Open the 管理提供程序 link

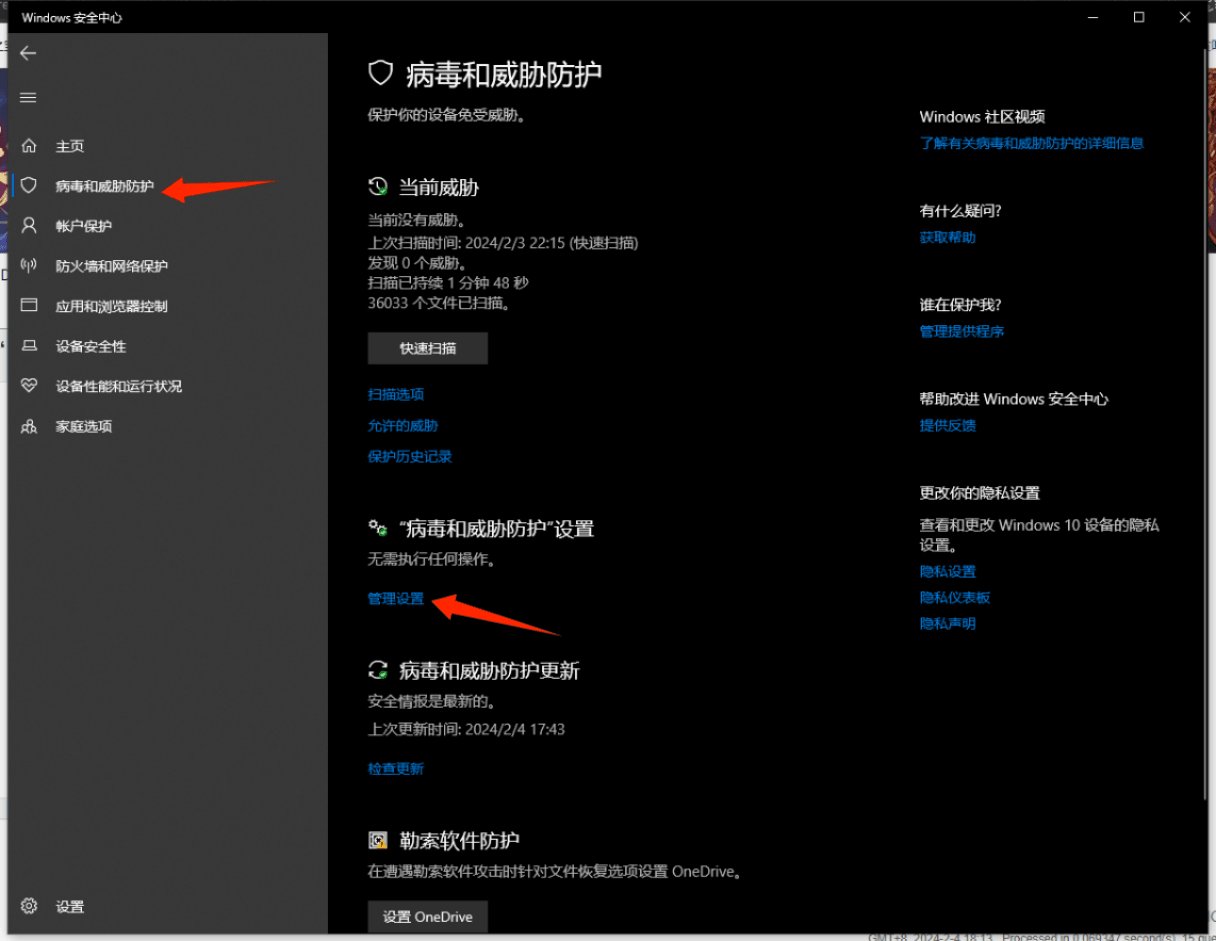pos(962,331)
